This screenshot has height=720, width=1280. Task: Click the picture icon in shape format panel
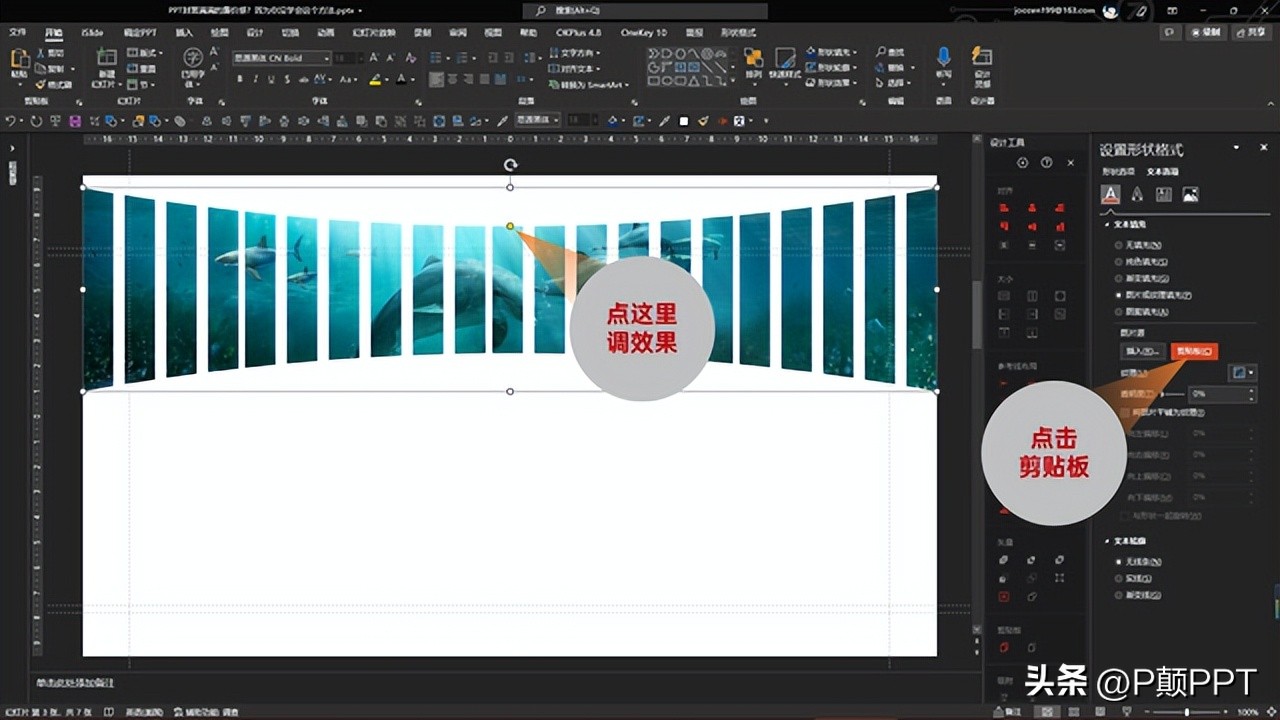click(x=1190, y=195)
